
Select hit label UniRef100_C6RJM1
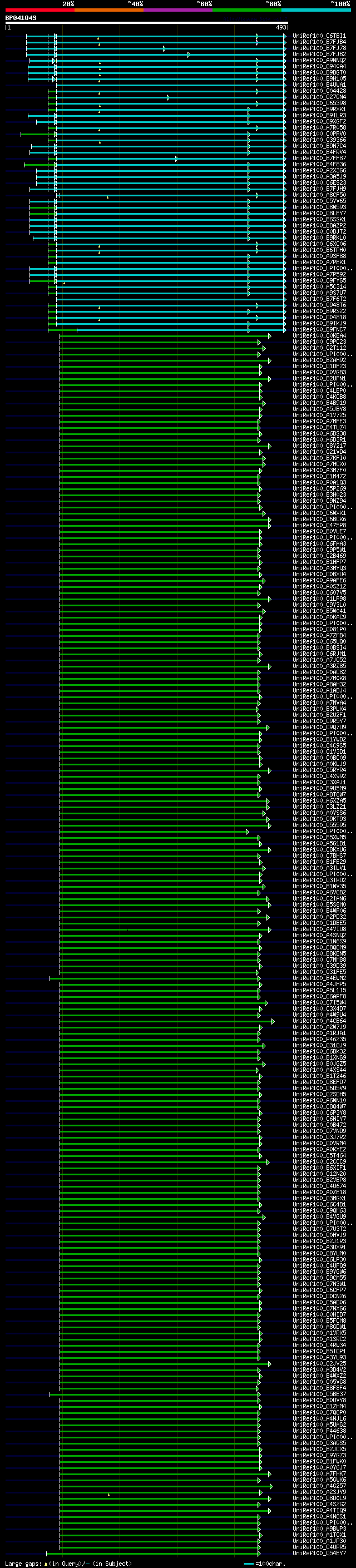[x=319, y=654]
